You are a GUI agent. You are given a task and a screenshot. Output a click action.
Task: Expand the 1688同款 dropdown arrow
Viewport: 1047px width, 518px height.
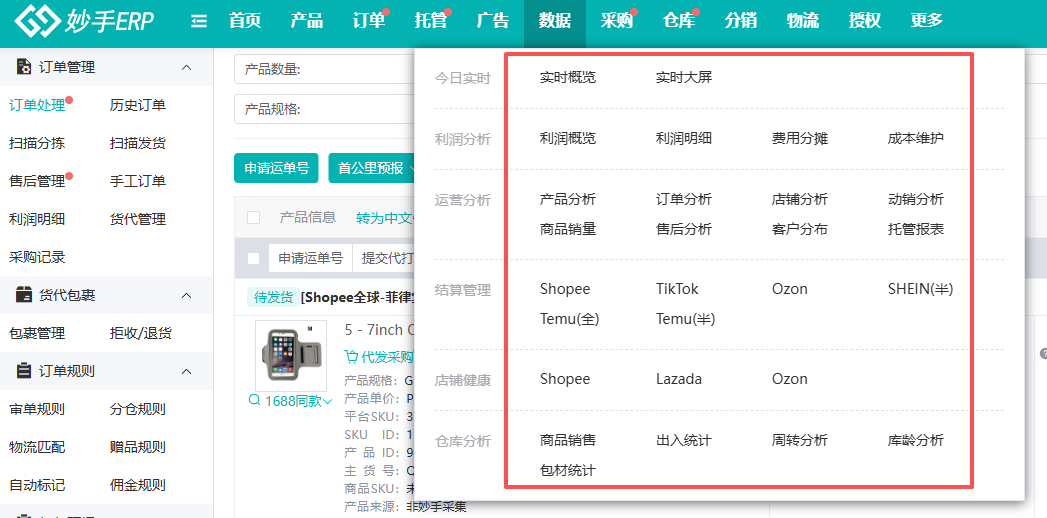tap(327, 401)
